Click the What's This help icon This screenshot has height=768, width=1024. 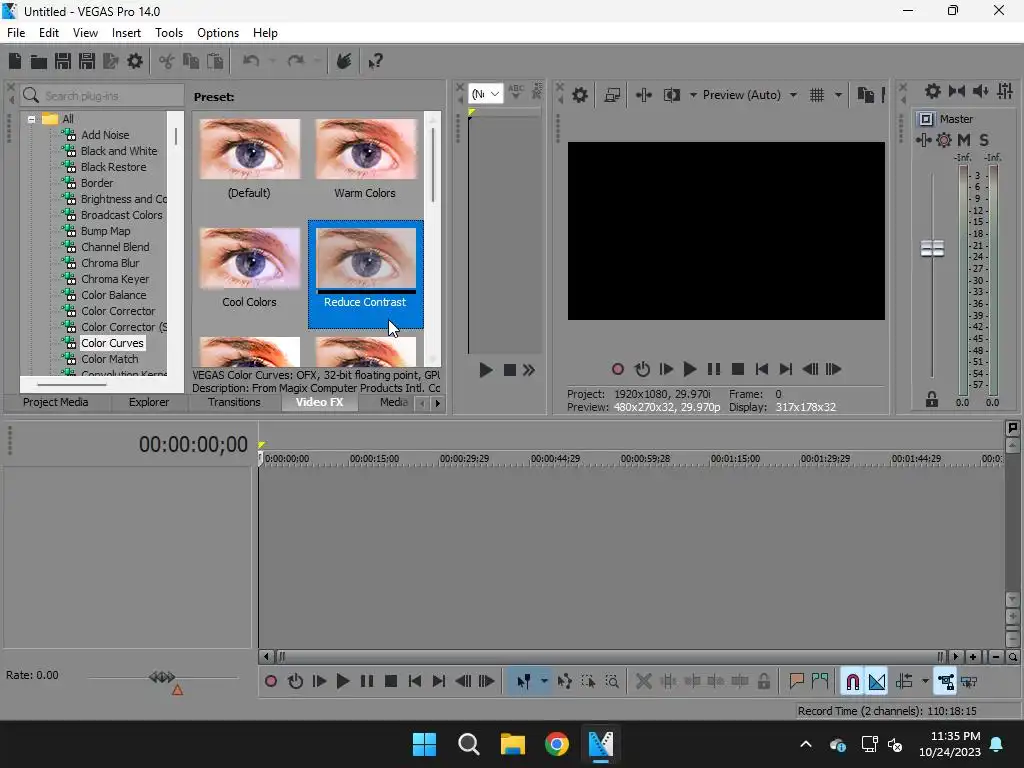pos(375,61)
